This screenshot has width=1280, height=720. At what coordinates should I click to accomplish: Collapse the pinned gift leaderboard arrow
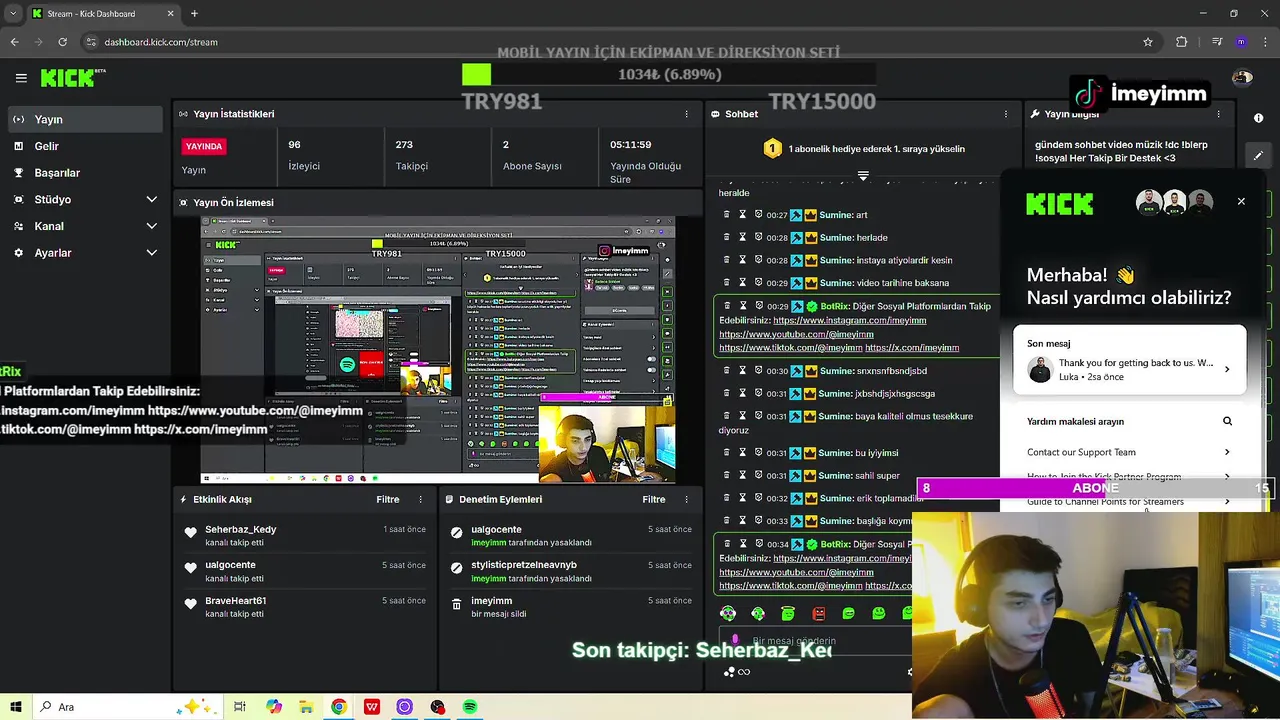863,175
